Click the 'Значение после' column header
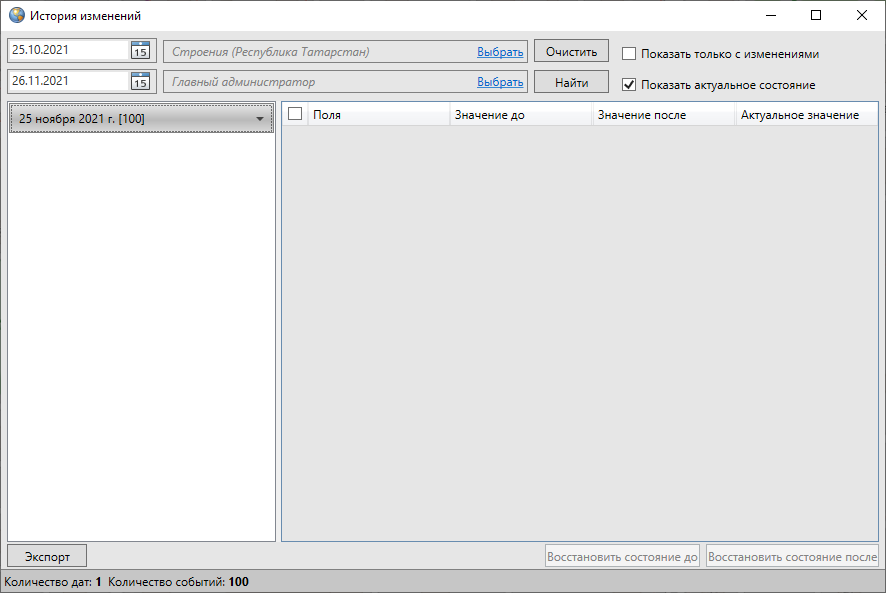Screen dimensions: 886x593 pos(663,115)
